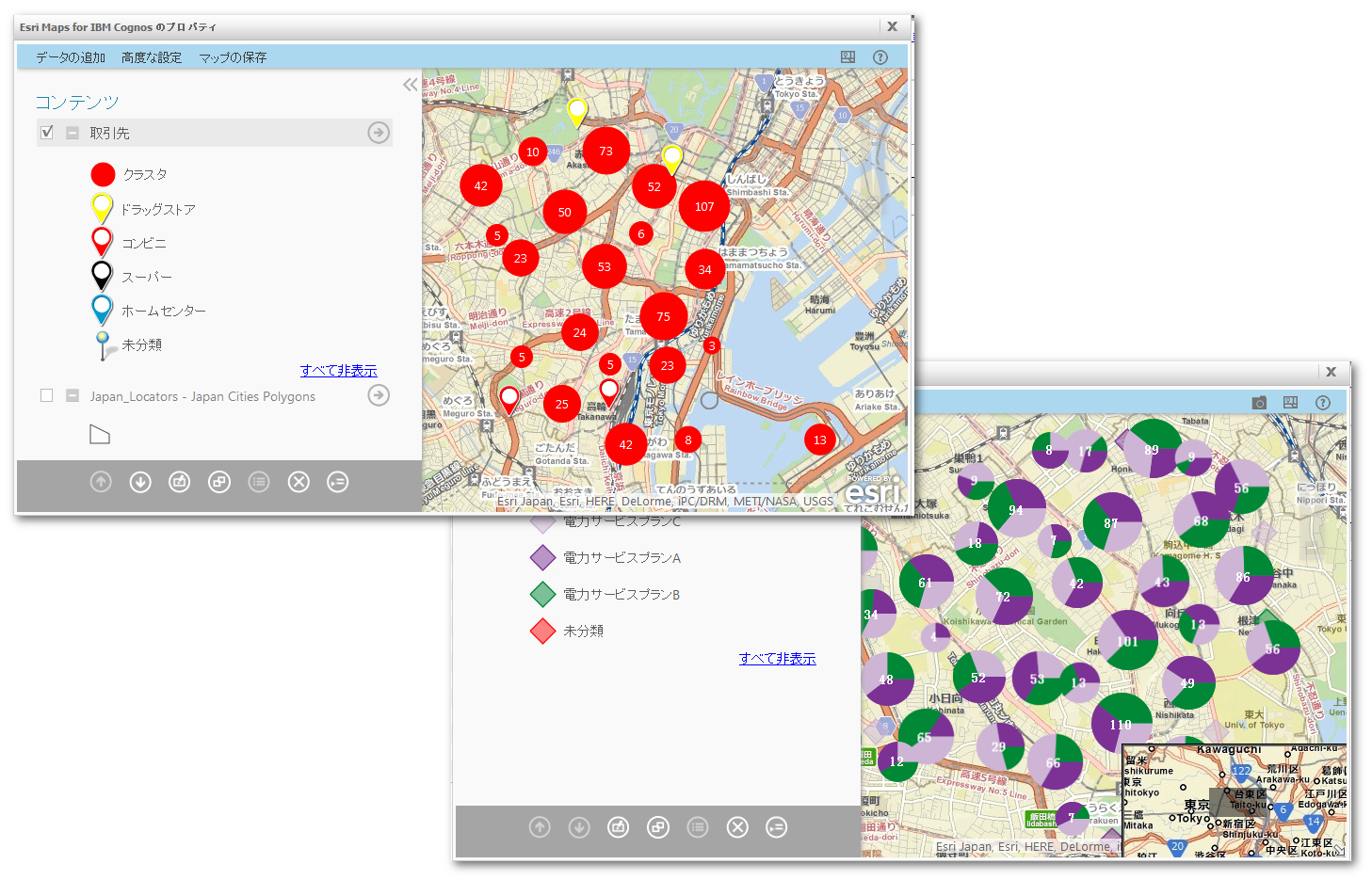Viewport: 1372px width, 880px height.
Task: Remove layer with the X icon in back window
Action: pos(737,827)
